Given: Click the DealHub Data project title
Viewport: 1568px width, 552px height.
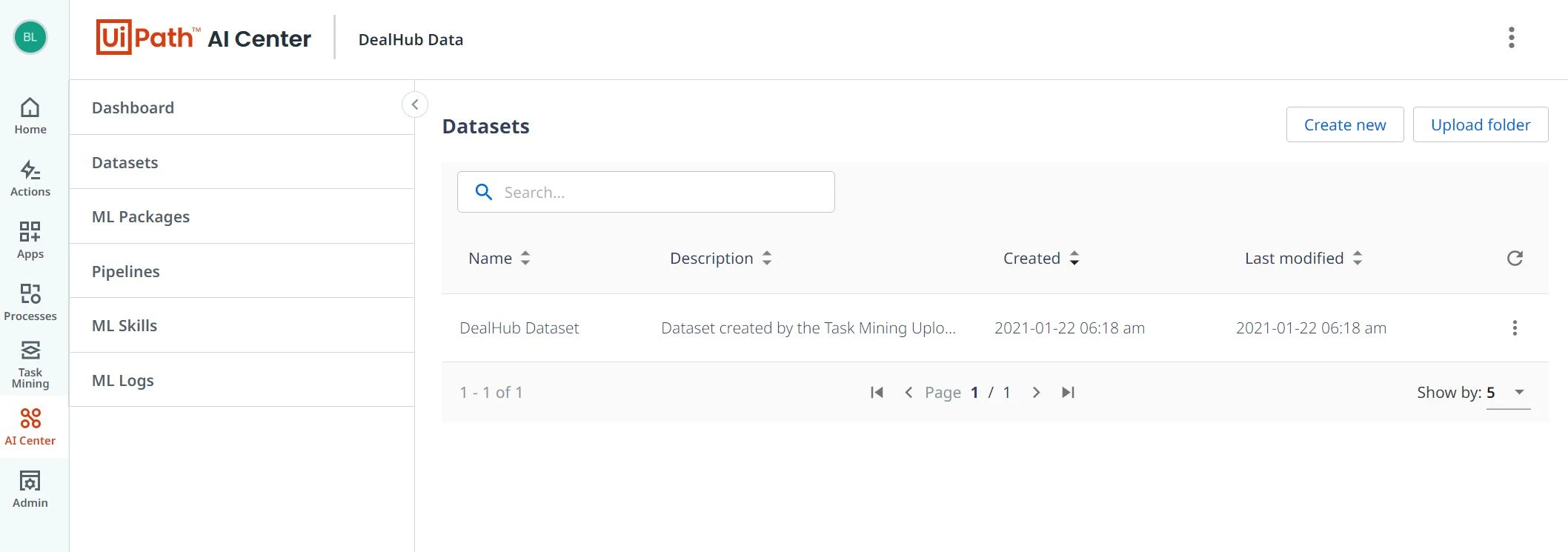Looking at the screenshot, I should (411, 39).
